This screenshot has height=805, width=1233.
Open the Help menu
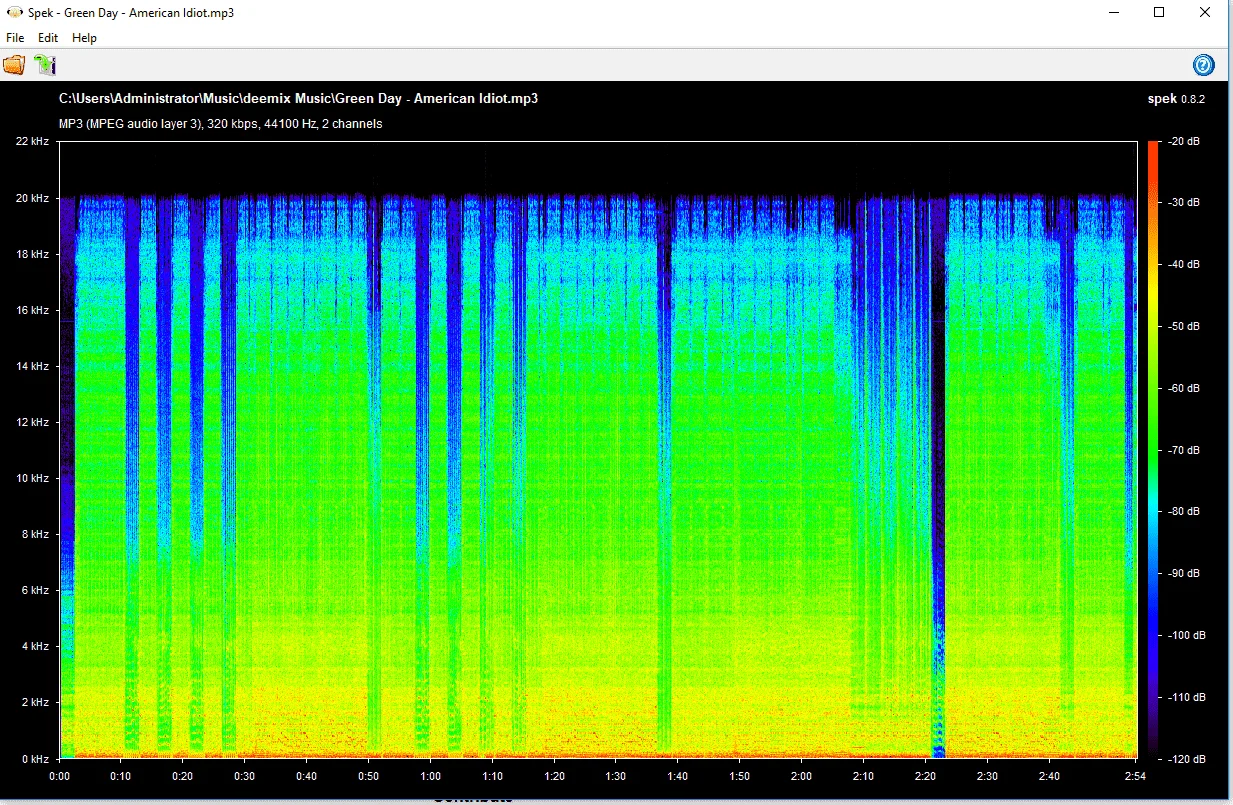(84, 37)
